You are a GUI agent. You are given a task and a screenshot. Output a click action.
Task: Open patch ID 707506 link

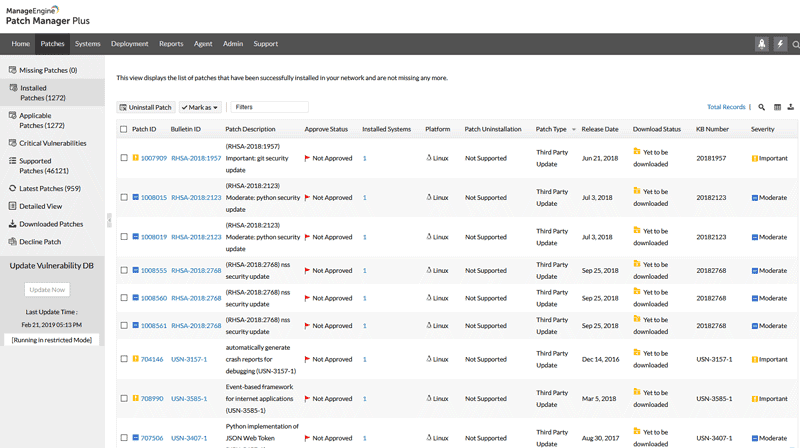[x=152, y=438]
